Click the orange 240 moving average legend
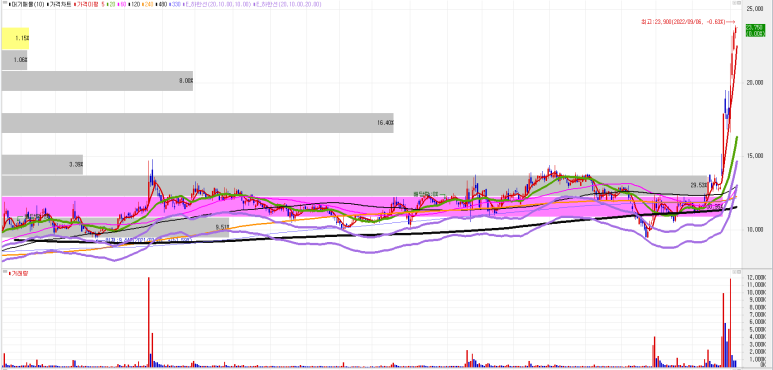 (x=148, y=4)
